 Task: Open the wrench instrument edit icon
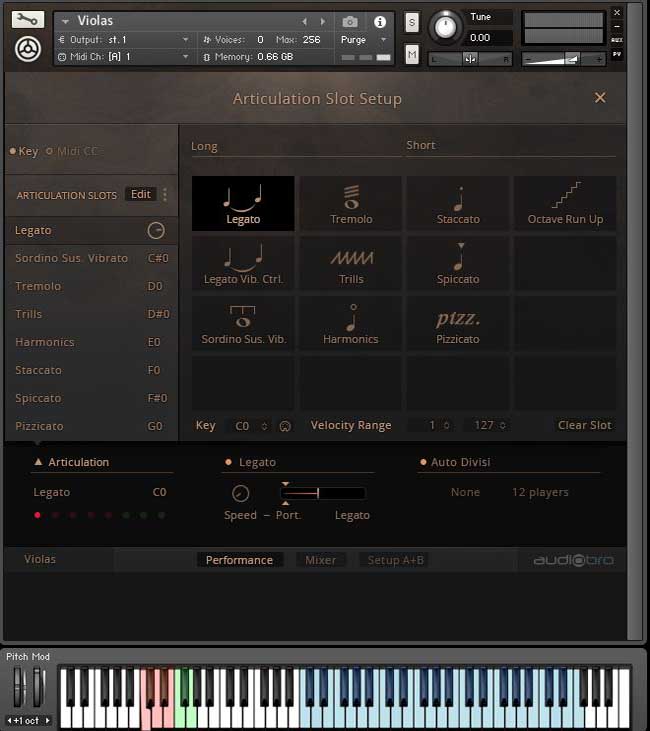[28, 20]
